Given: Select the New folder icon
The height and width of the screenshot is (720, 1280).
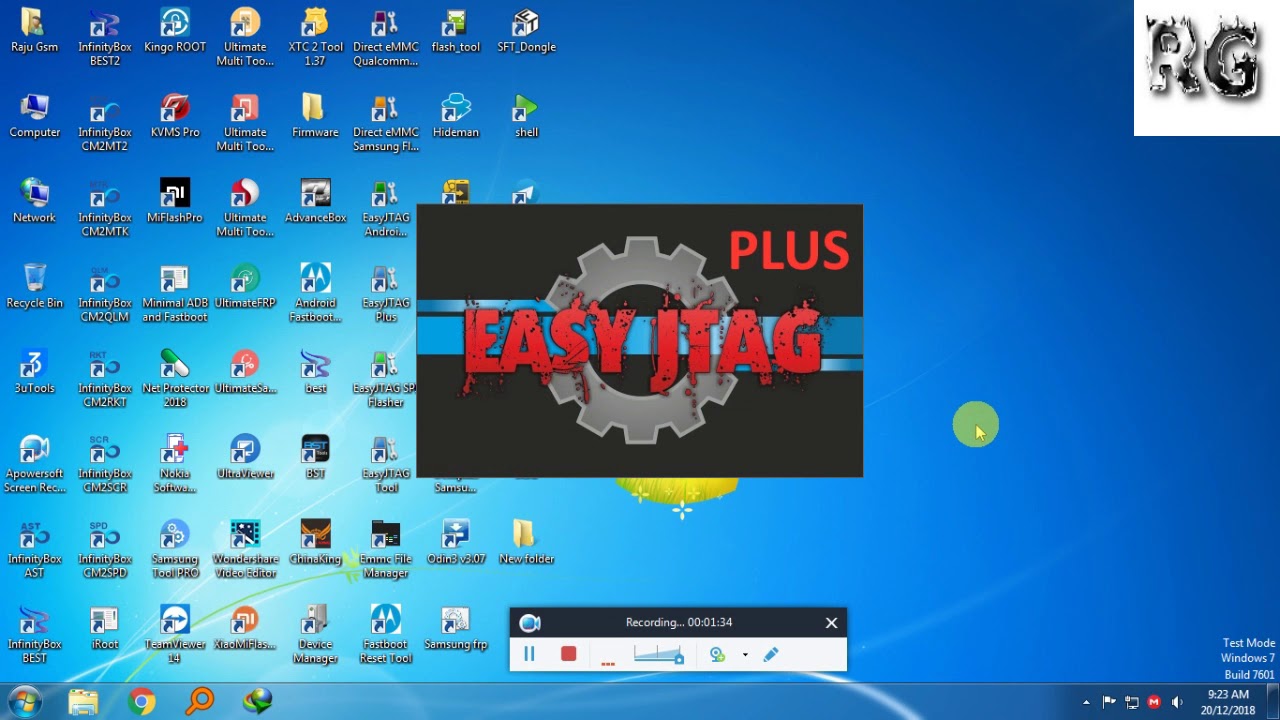Looking at the screenshot, I should 526,542.
